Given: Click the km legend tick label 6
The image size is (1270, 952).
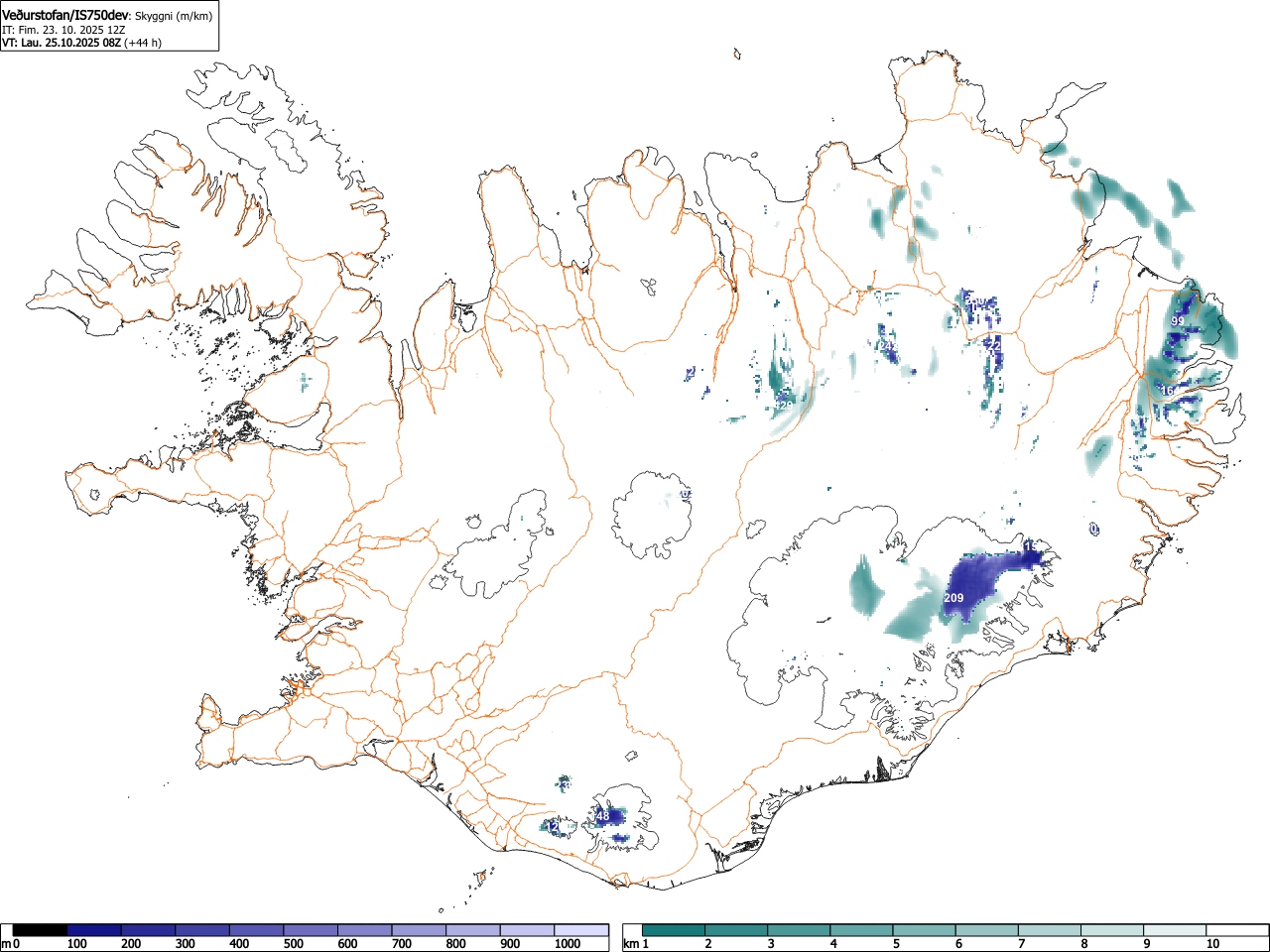Looking at the screenshot, I should coord(958,944).
